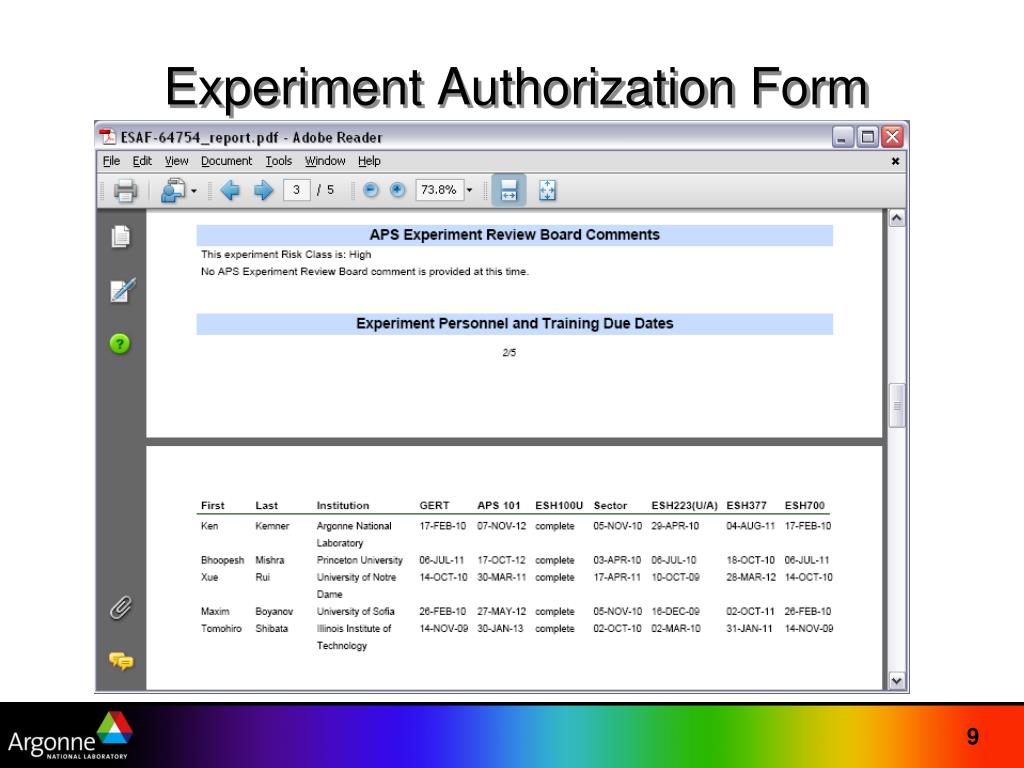The image size is (1024, 768).
Task: Open the Tools menu
Action: (x=278, y=161)
